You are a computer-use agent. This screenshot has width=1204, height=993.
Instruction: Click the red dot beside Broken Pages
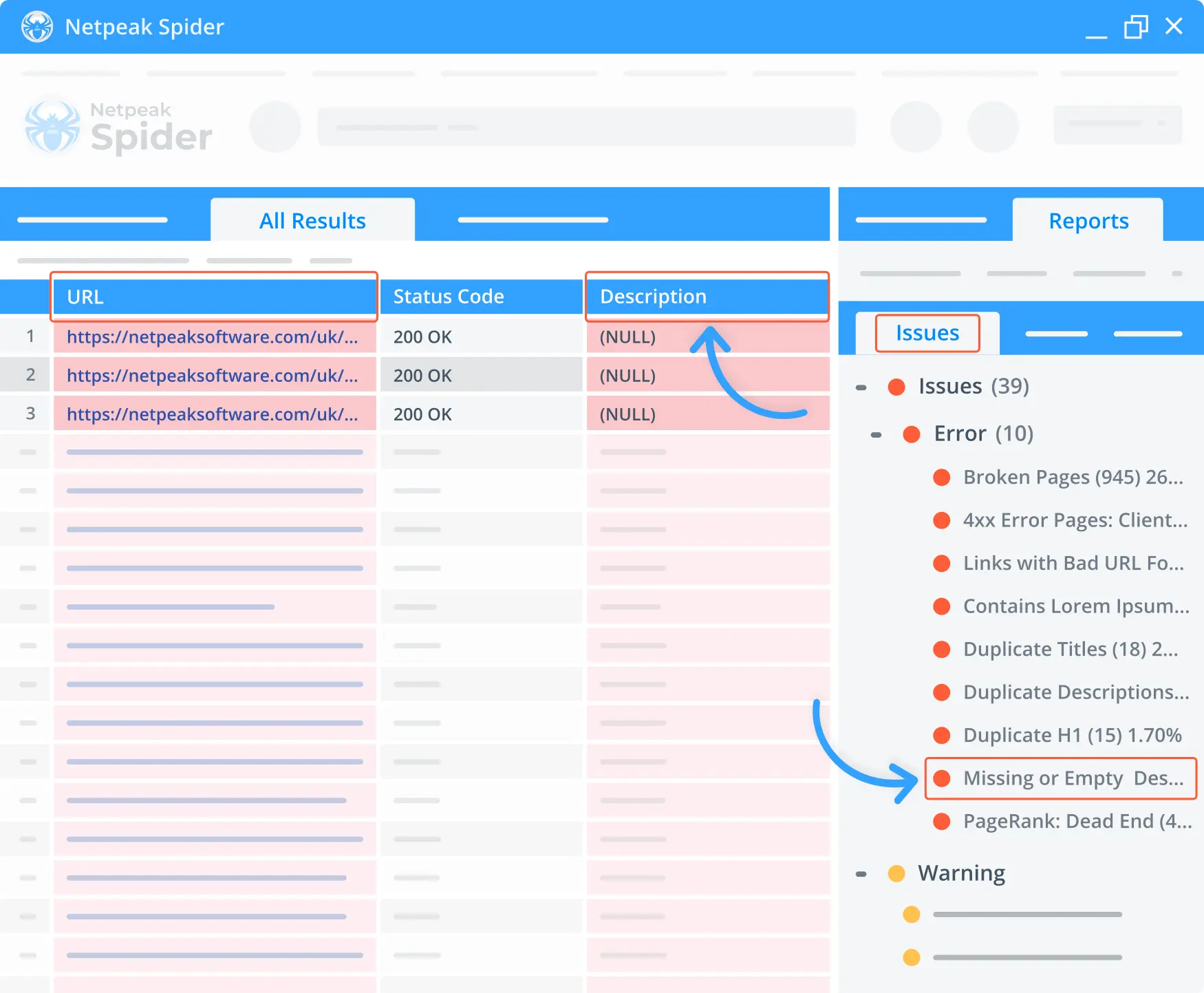941,477
